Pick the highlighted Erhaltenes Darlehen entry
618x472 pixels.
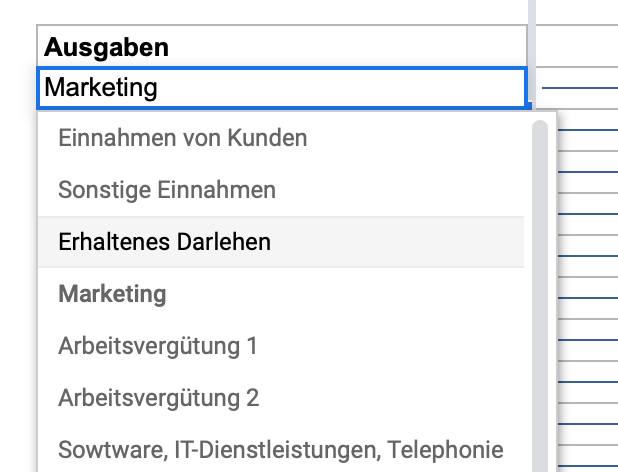(x=164, y=242)
